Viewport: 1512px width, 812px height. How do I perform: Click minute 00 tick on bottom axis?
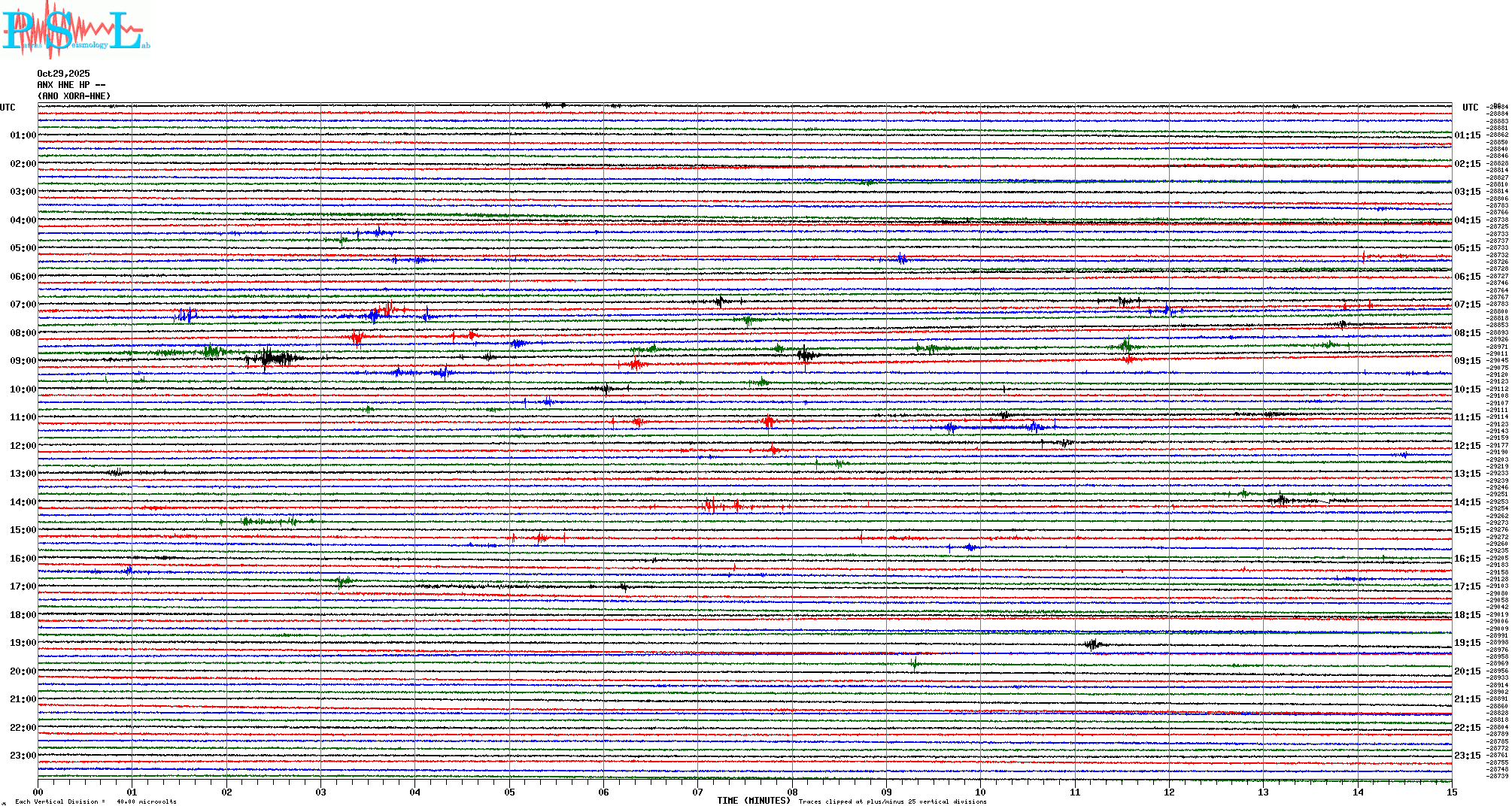38,792
